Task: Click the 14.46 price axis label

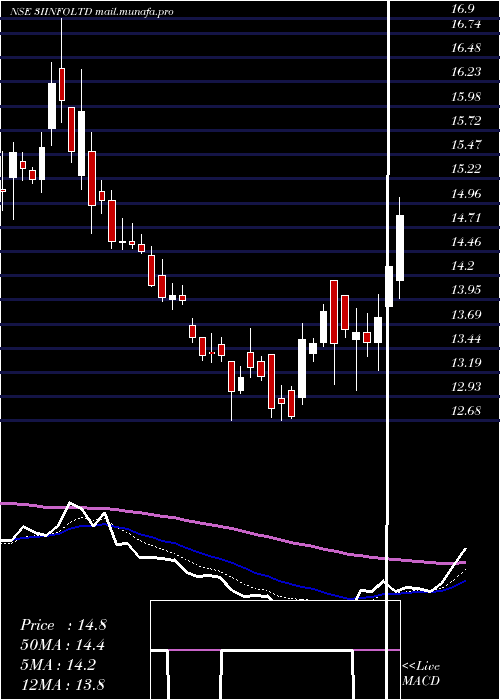Action: coord(466,242)
